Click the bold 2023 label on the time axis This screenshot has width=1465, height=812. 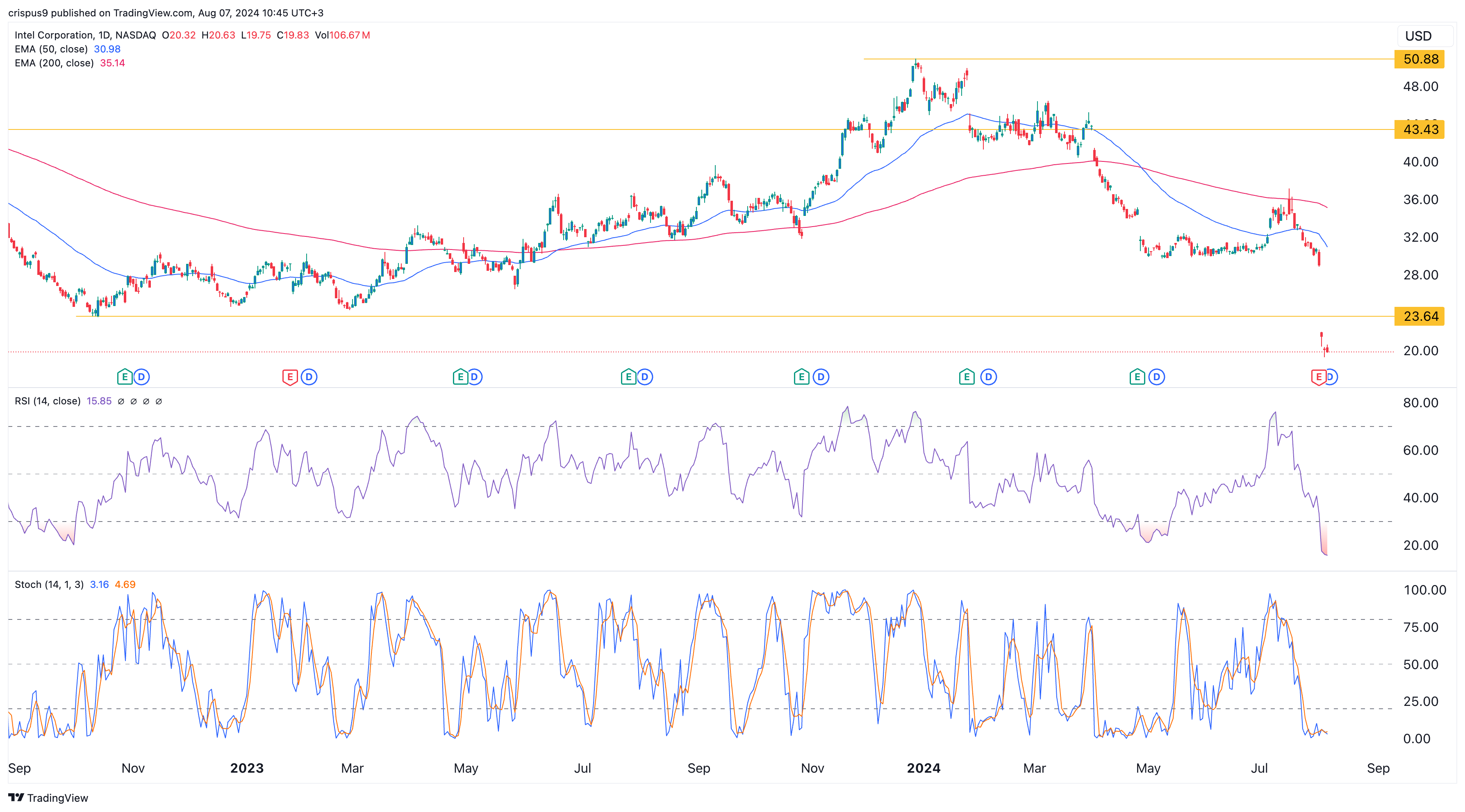pos(247,768)
